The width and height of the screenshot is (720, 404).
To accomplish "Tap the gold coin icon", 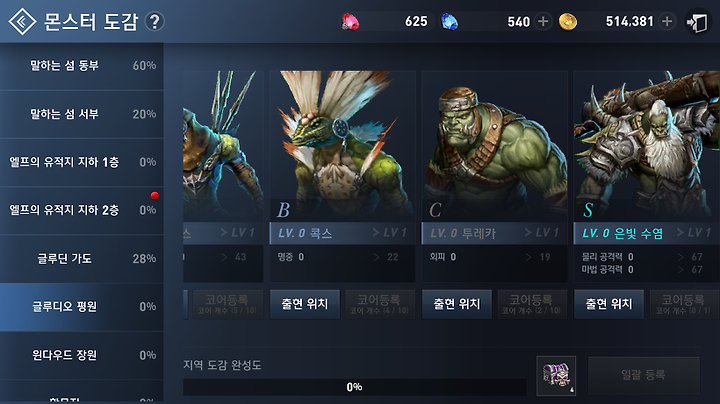I will 568,22.
